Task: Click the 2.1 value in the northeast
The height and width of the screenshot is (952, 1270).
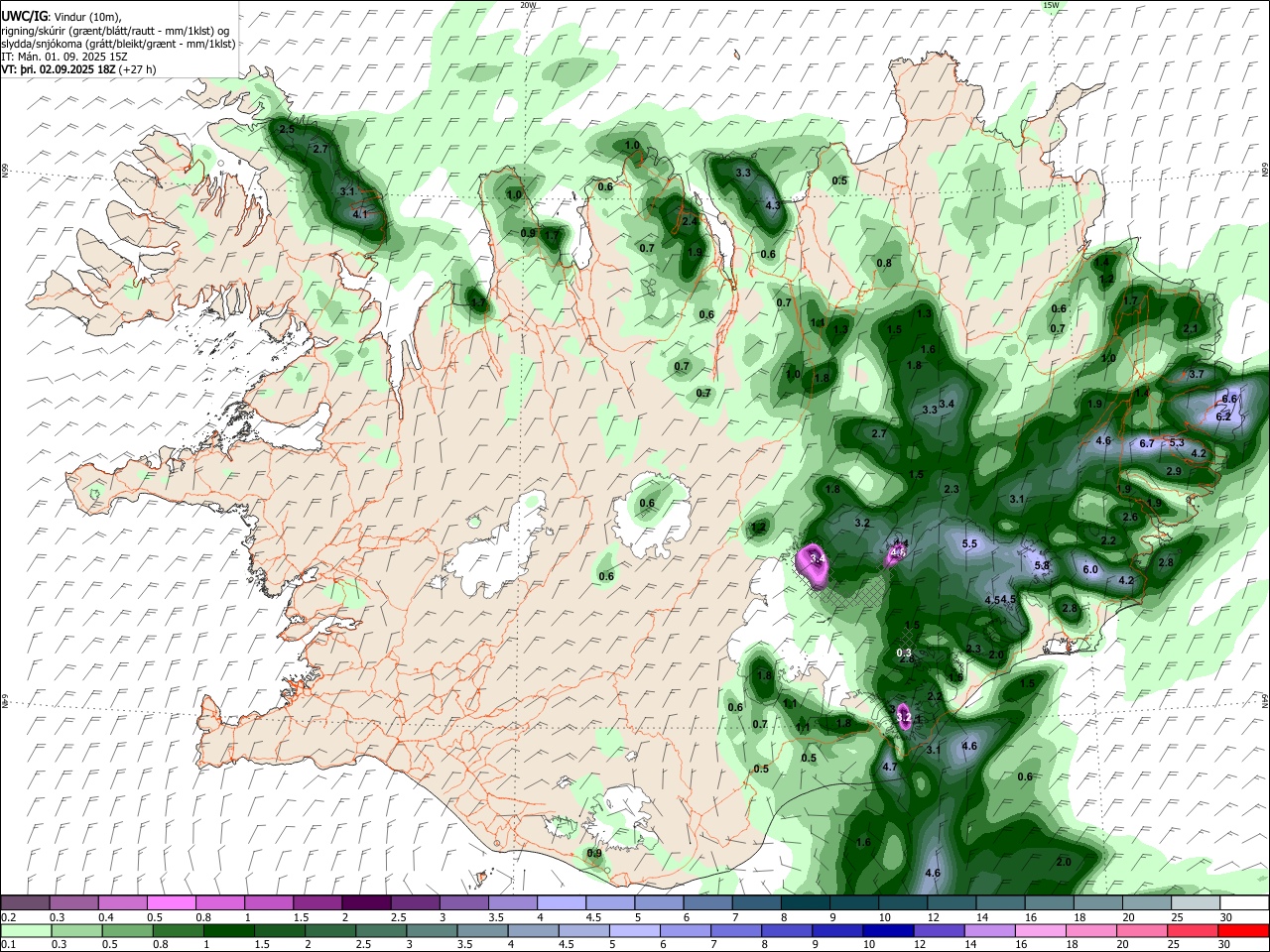Action: tap(1191, 328)
